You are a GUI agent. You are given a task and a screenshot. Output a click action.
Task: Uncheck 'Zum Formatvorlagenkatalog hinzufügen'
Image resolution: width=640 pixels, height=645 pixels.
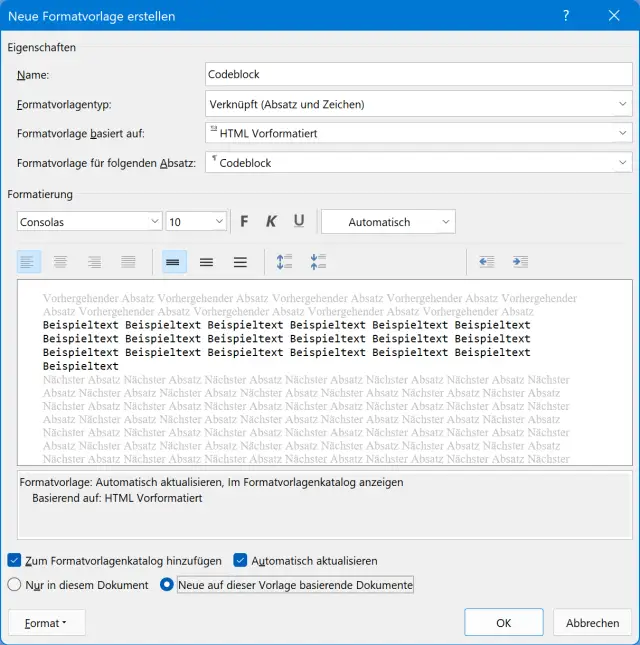[x=14, y=561]
